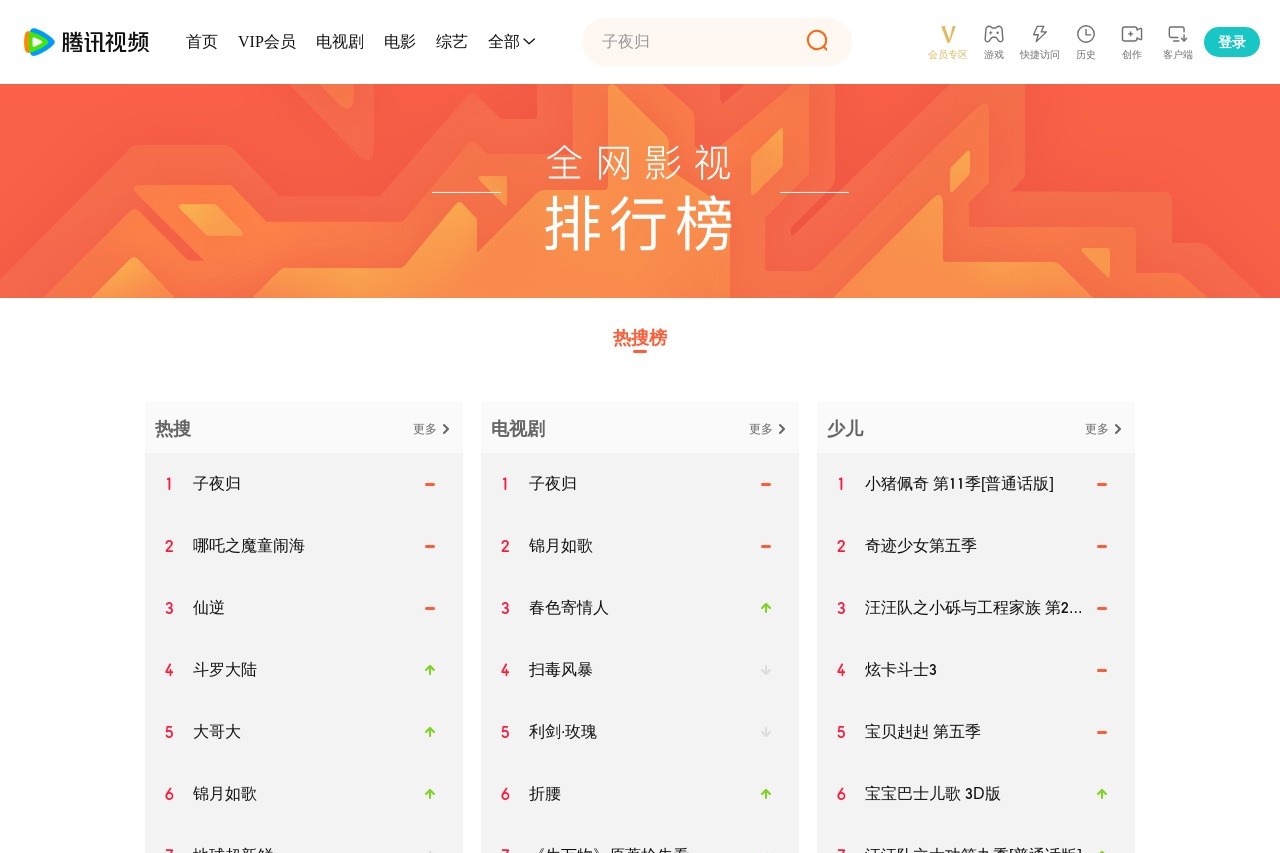
Task: Click the Tencent Video logo
Action: [x=87, y=42]
